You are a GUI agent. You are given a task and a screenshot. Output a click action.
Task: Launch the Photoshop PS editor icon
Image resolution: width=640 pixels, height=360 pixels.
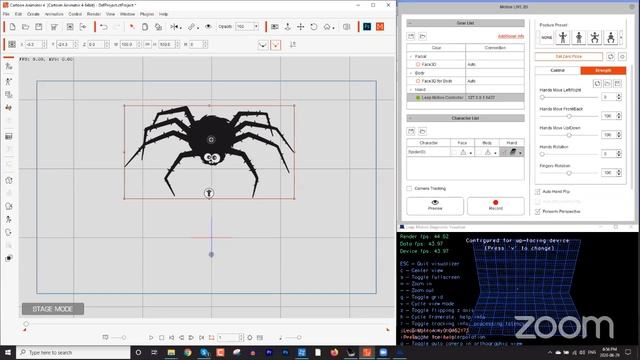pos(367,27)
